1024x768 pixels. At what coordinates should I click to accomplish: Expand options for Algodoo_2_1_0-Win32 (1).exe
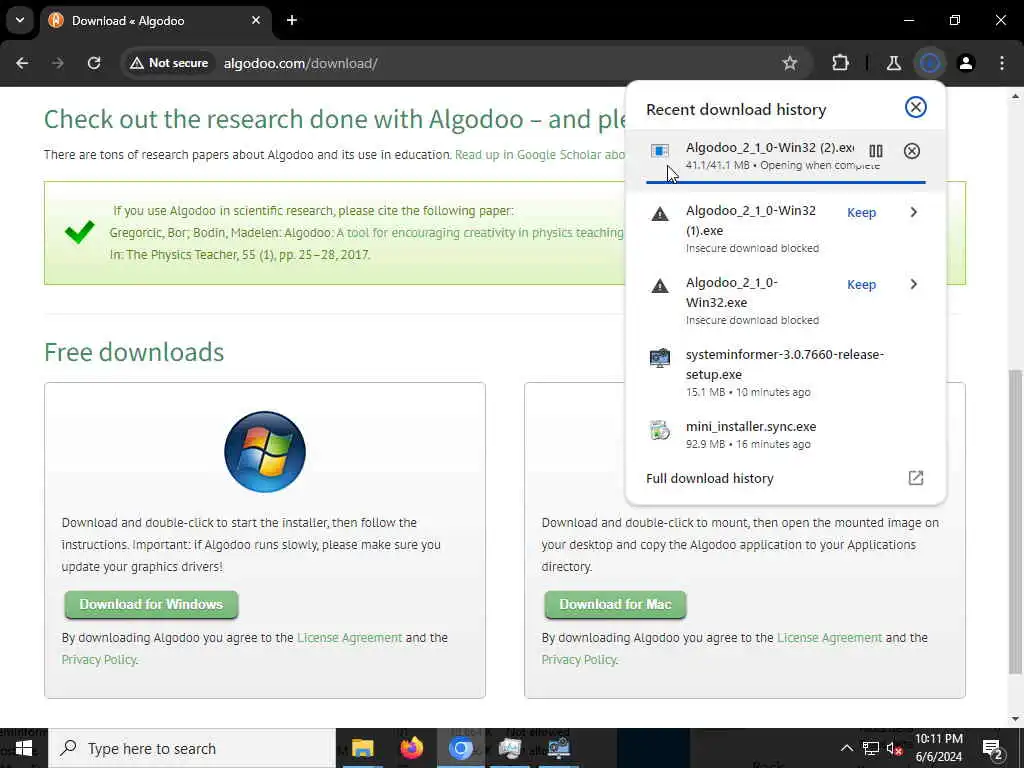pos(914,212)
